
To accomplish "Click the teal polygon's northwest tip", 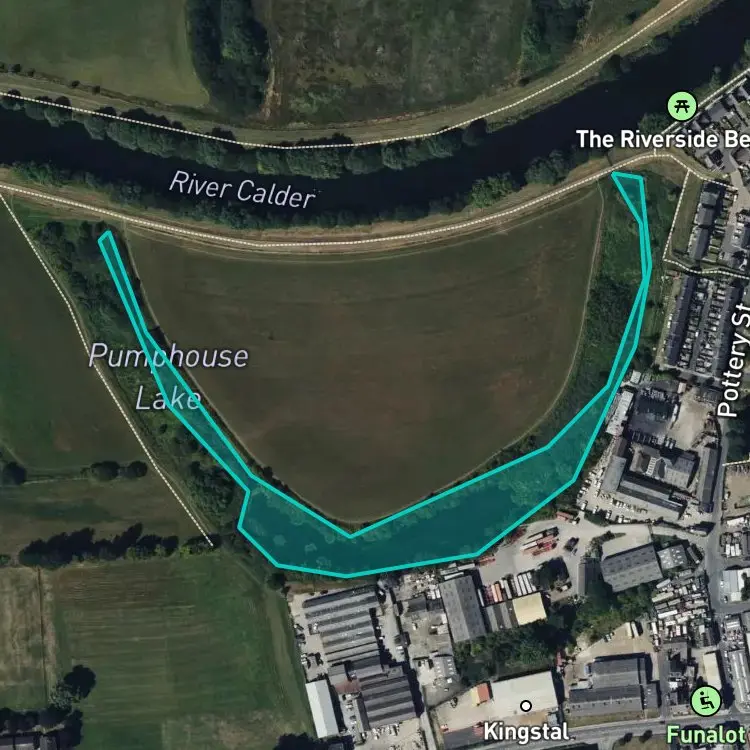I will point(107,236).
